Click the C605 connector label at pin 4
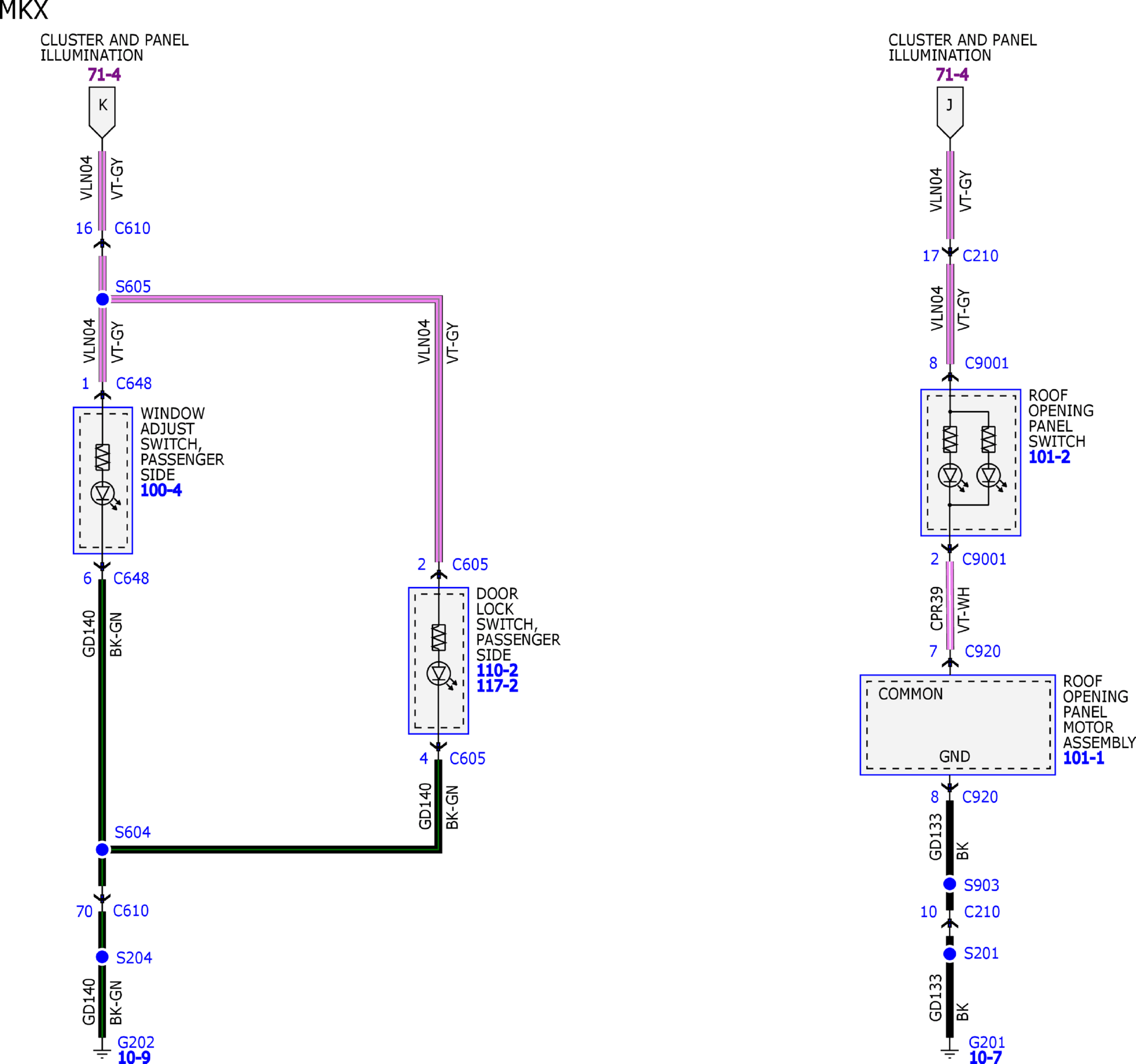This screenshot has height=1064, width=1136. coord(467,758)
